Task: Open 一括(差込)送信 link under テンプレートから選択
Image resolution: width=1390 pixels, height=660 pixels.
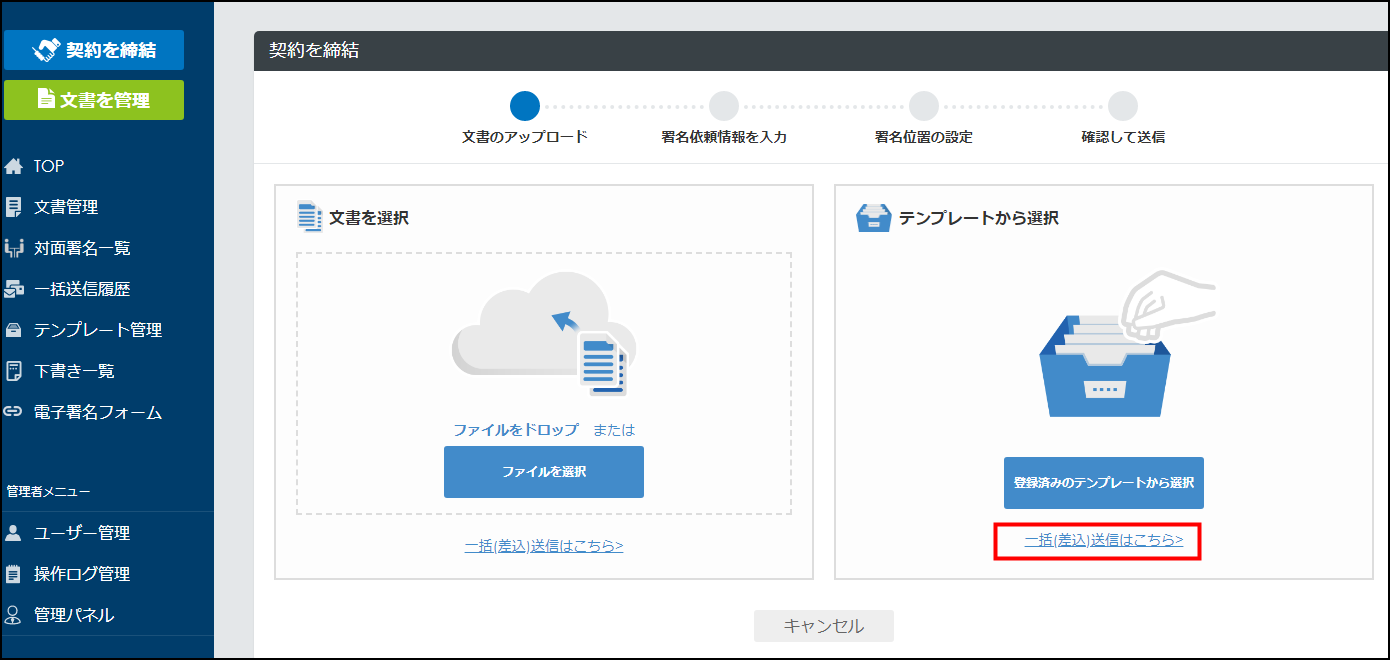Action: point(1103,540)
